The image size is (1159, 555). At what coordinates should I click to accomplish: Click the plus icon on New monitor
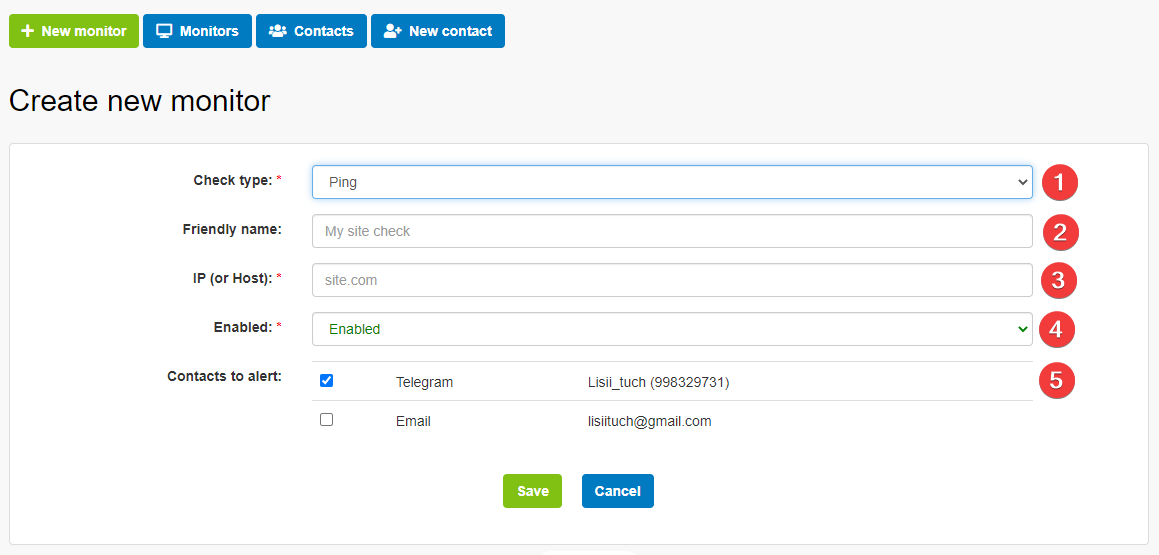[27, 31]
